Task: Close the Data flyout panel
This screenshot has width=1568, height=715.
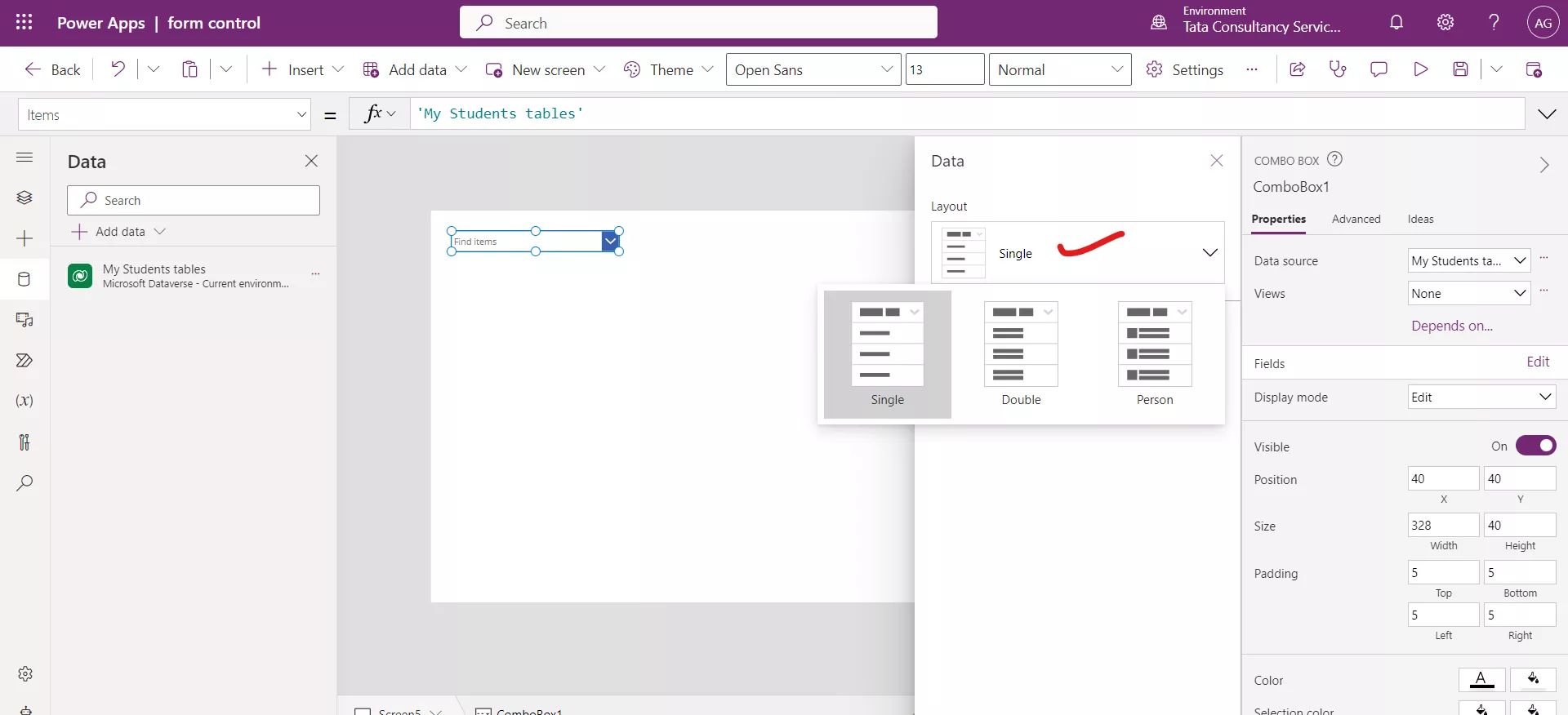Action: click(1217, 161)
